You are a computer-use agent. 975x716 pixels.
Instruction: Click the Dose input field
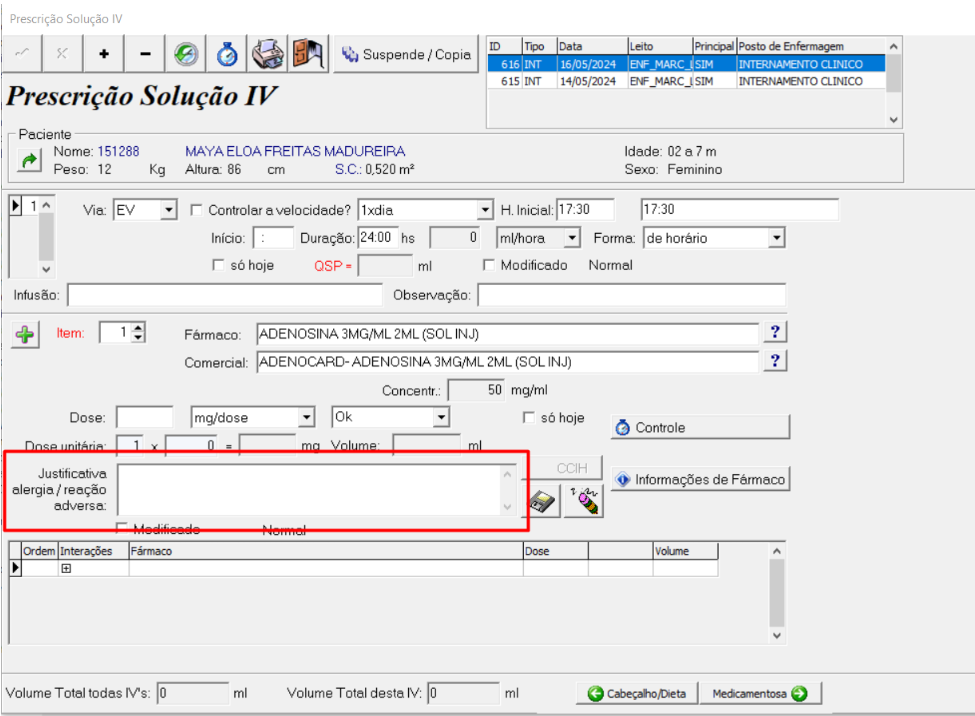pyautogui.click(x=145, y=417)
